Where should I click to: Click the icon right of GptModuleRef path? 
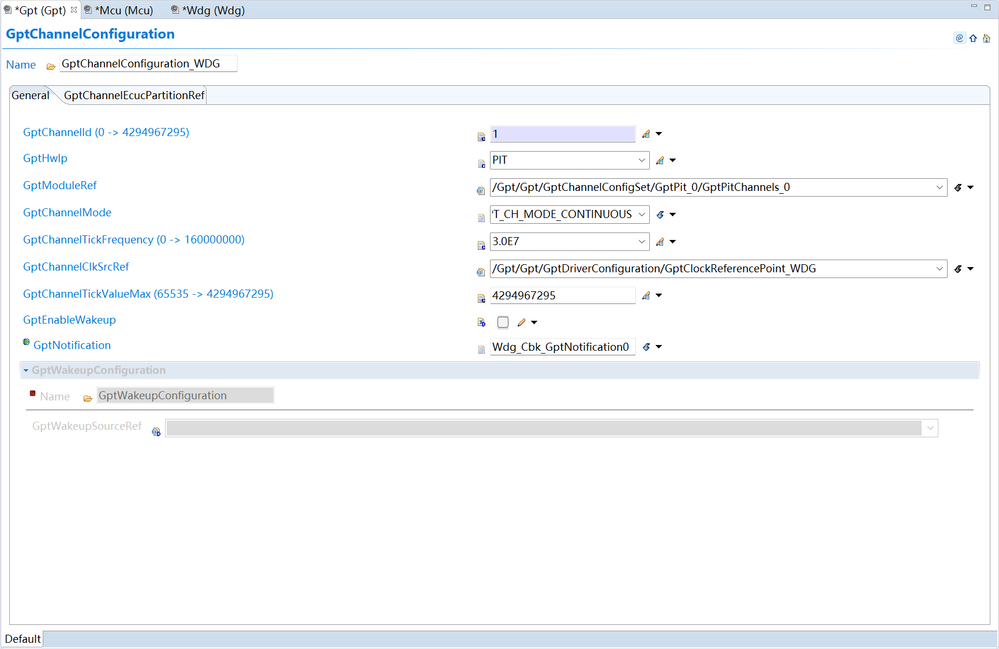pyautogui.click(x=958, y=187)
